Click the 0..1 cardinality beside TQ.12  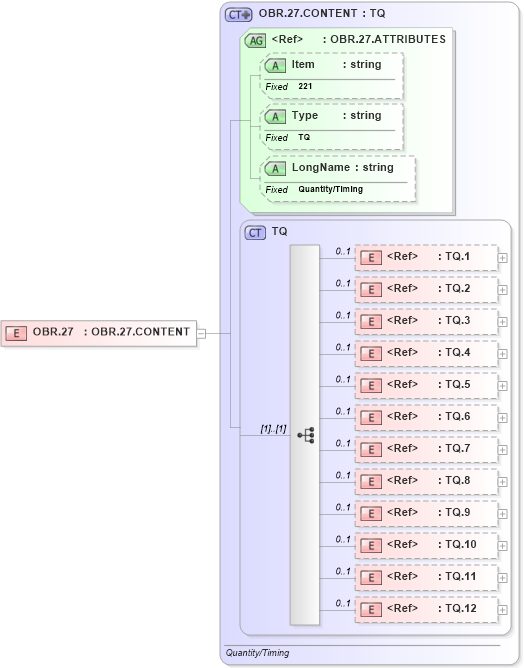click(343, 603)
